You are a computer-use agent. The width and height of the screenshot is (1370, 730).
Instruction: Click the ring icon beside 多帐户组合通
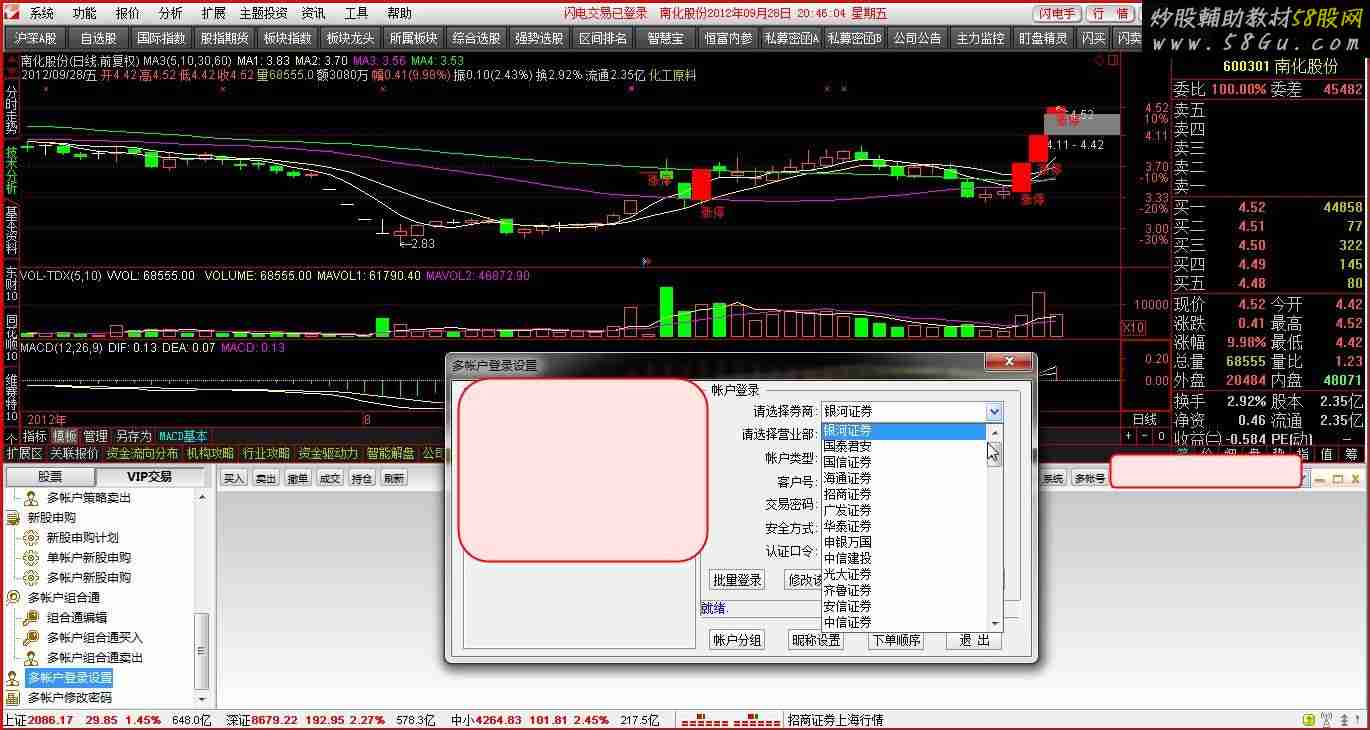click(13, 598)
